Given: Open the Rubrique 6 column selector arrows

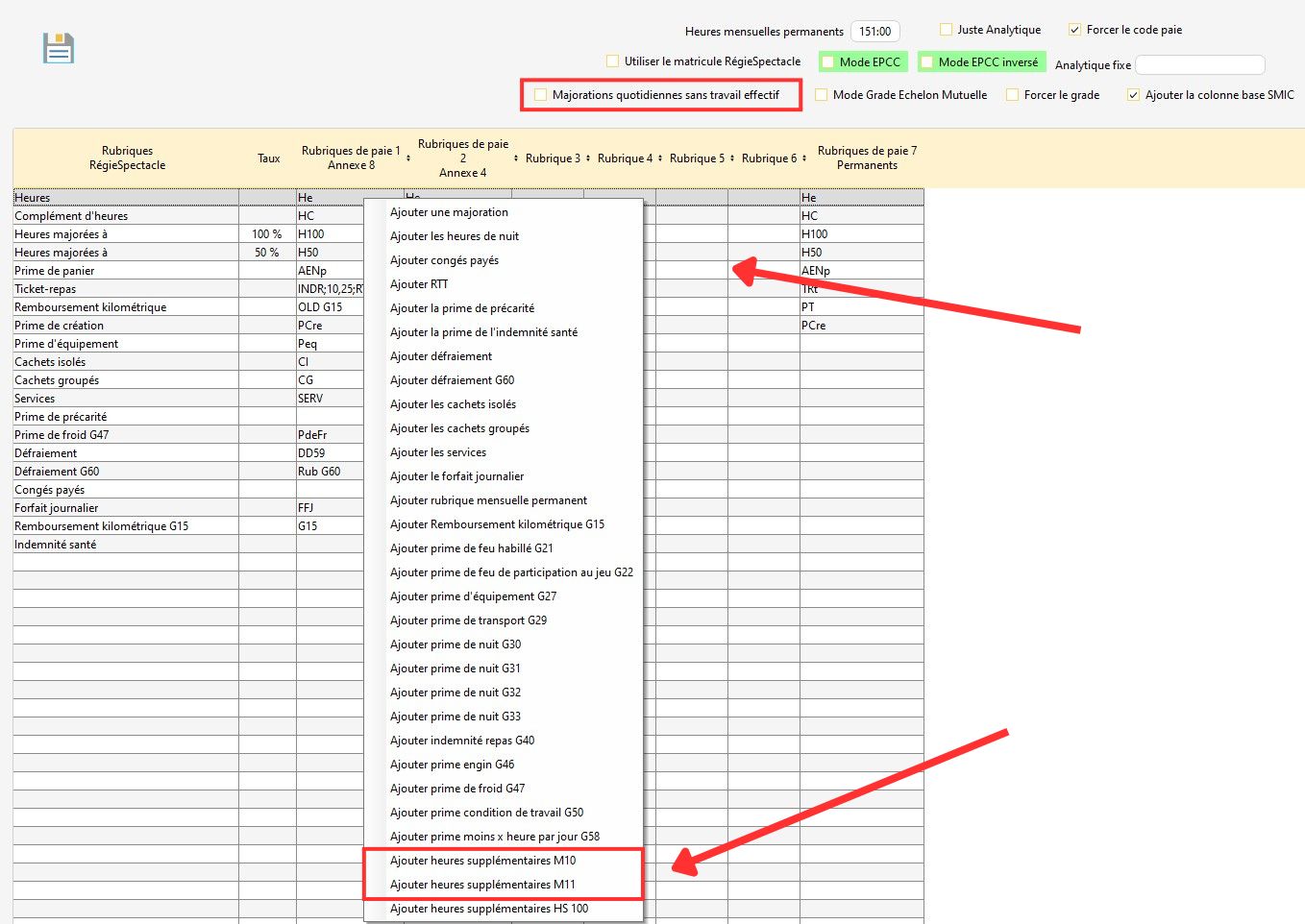Looking at the screenshot, I should (804, 158).
